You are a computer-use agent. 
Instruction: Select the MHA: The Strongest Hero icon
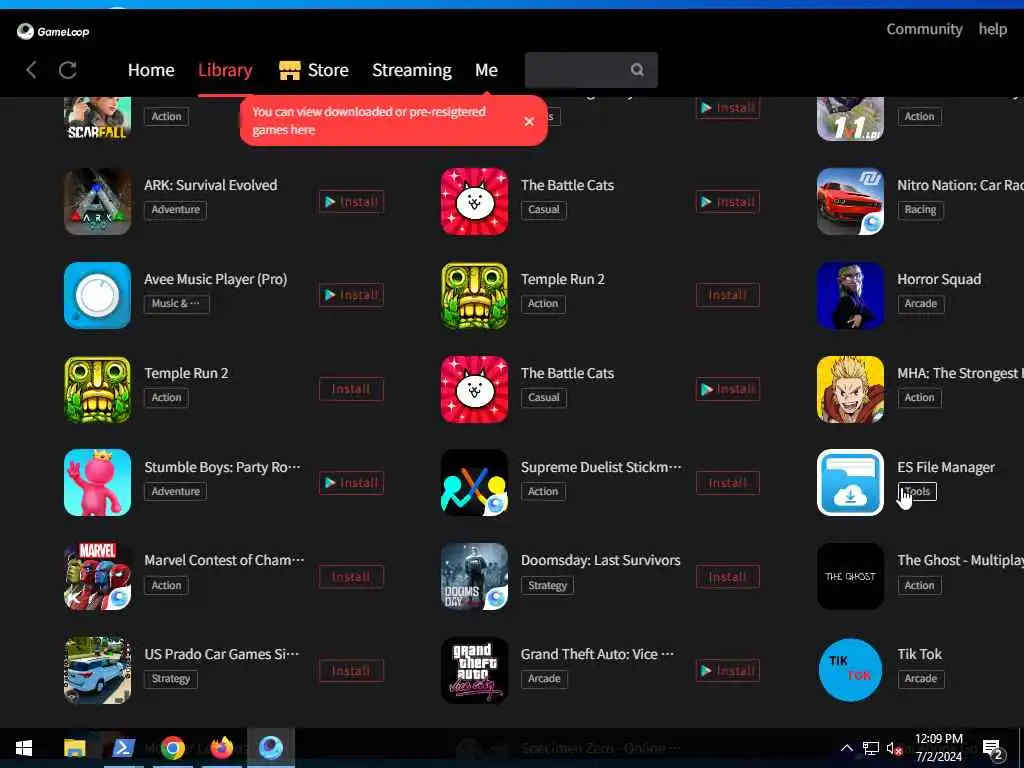pyautogui.click(x=850, y=389)
